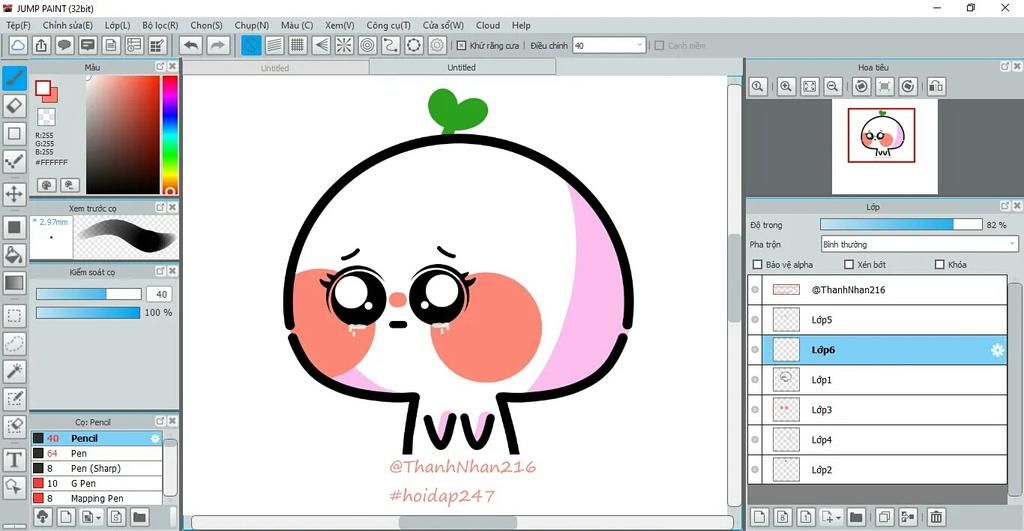The width and height of the screenshot is (1024, 531).
Task: Select the Brush tool in left toolbox
Action: click(14, 78)
